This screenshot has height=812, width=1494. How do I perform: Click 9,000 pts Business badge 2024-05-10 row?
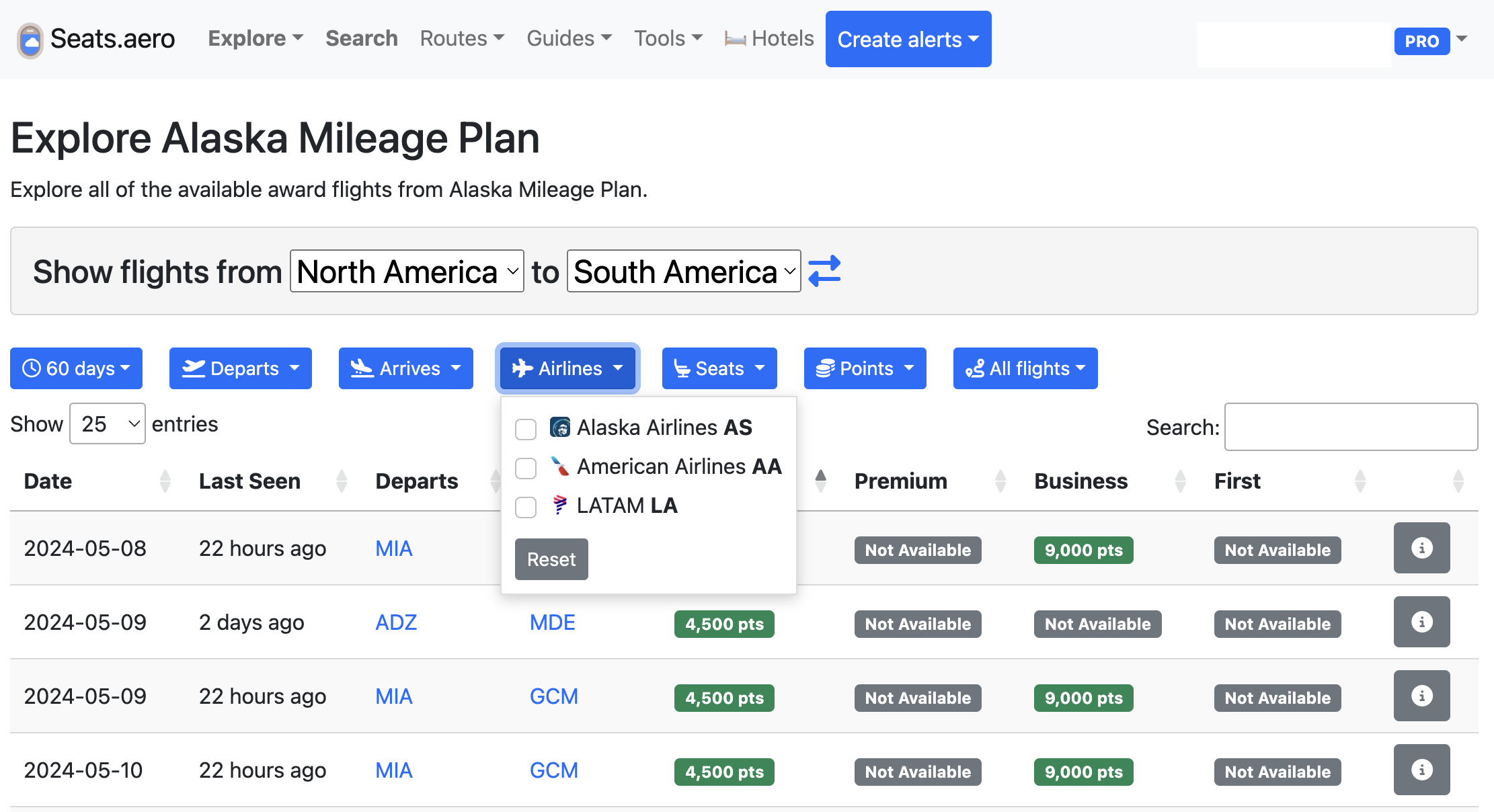(1083, 772)
